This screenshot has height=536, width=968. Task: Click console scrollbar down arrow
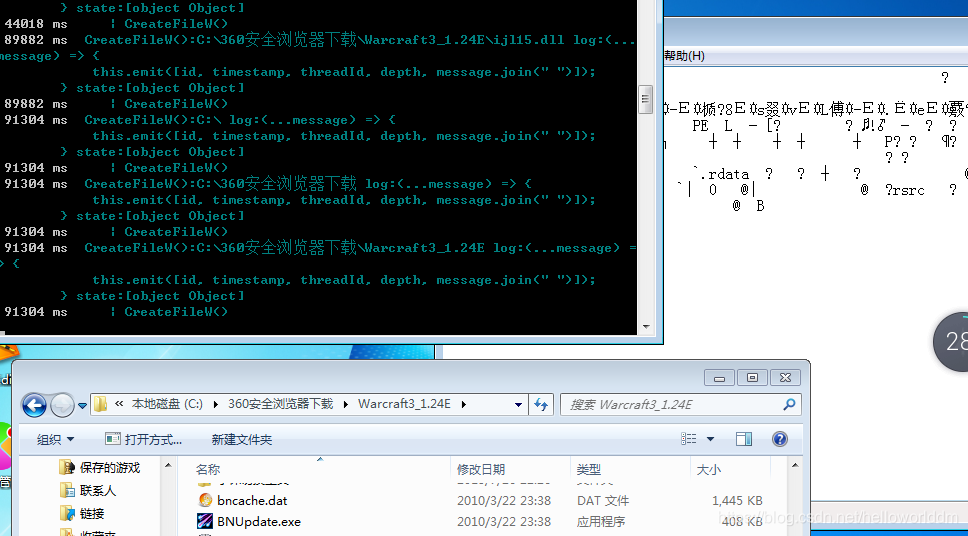coord(645,327)
